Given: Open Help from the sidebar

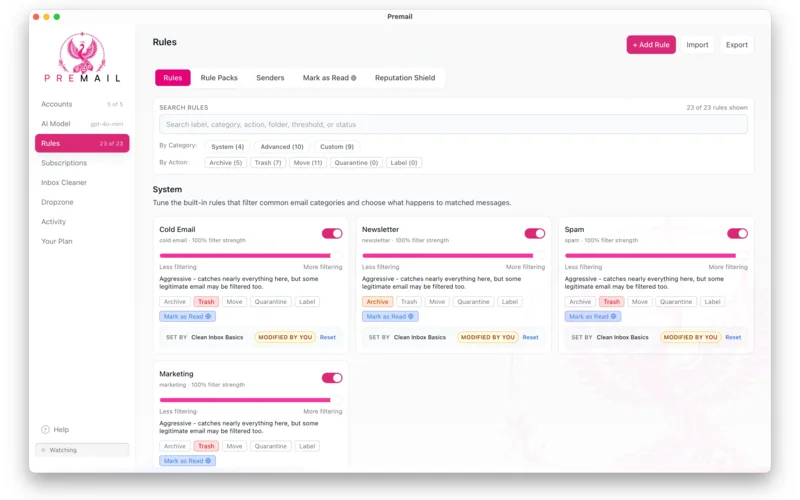Looking at the screenshot, I should click(55, 430).
